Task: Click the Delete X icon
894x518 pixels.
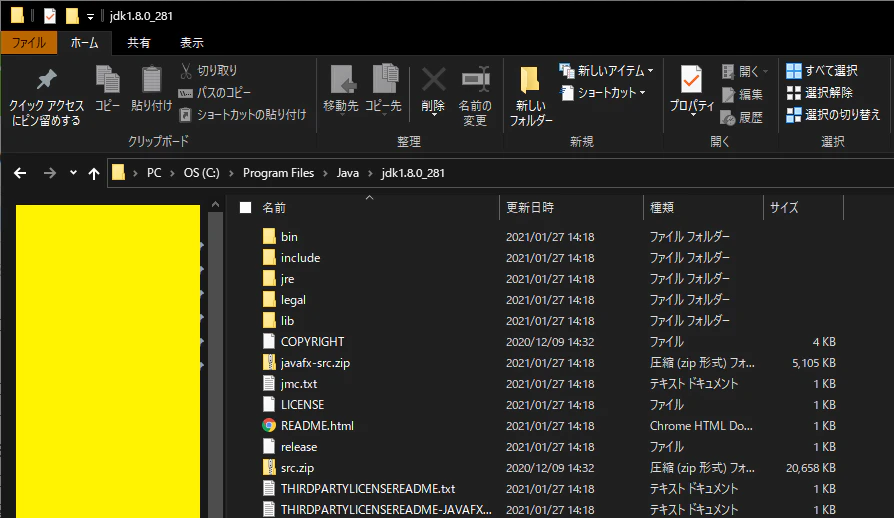Action: (x=433, y=81)
